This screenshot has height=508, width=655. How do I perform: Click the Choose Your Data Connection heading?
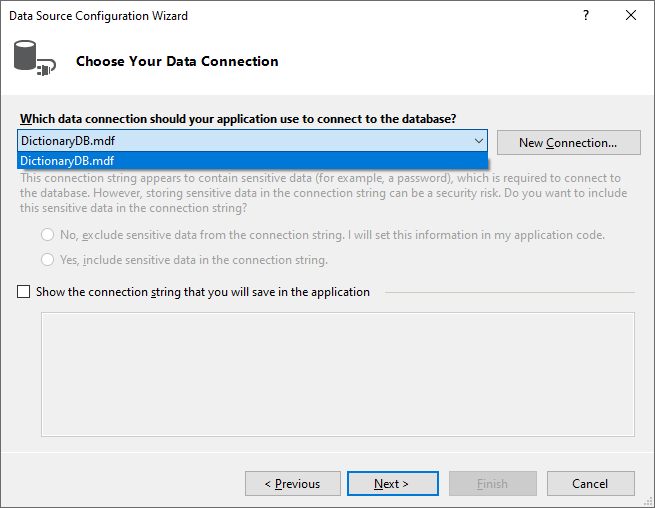point(177,61)
